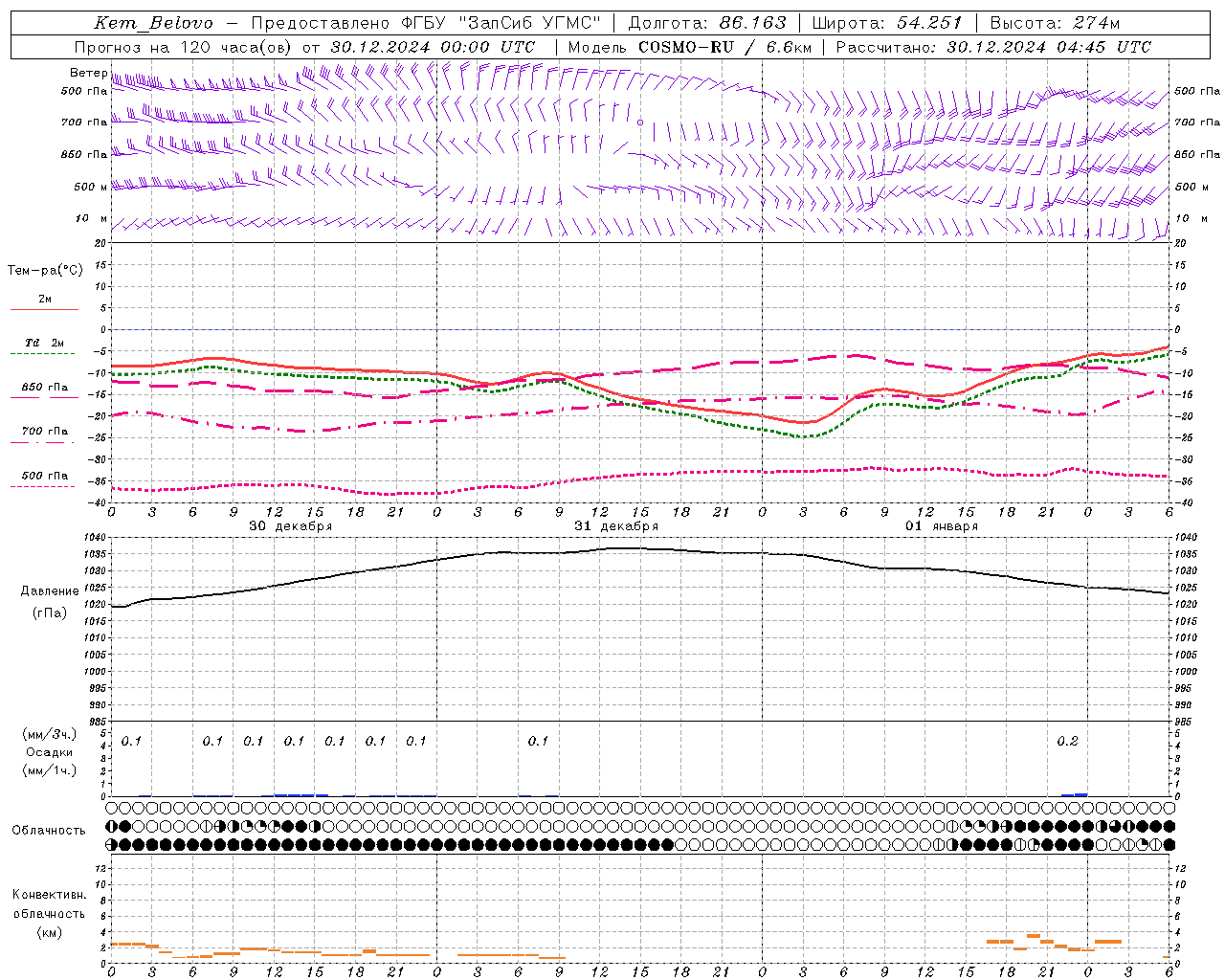Select the 500 гПа temperature legend entry
Viewport: 1225px width, 980px height.
tap(44, 476)
